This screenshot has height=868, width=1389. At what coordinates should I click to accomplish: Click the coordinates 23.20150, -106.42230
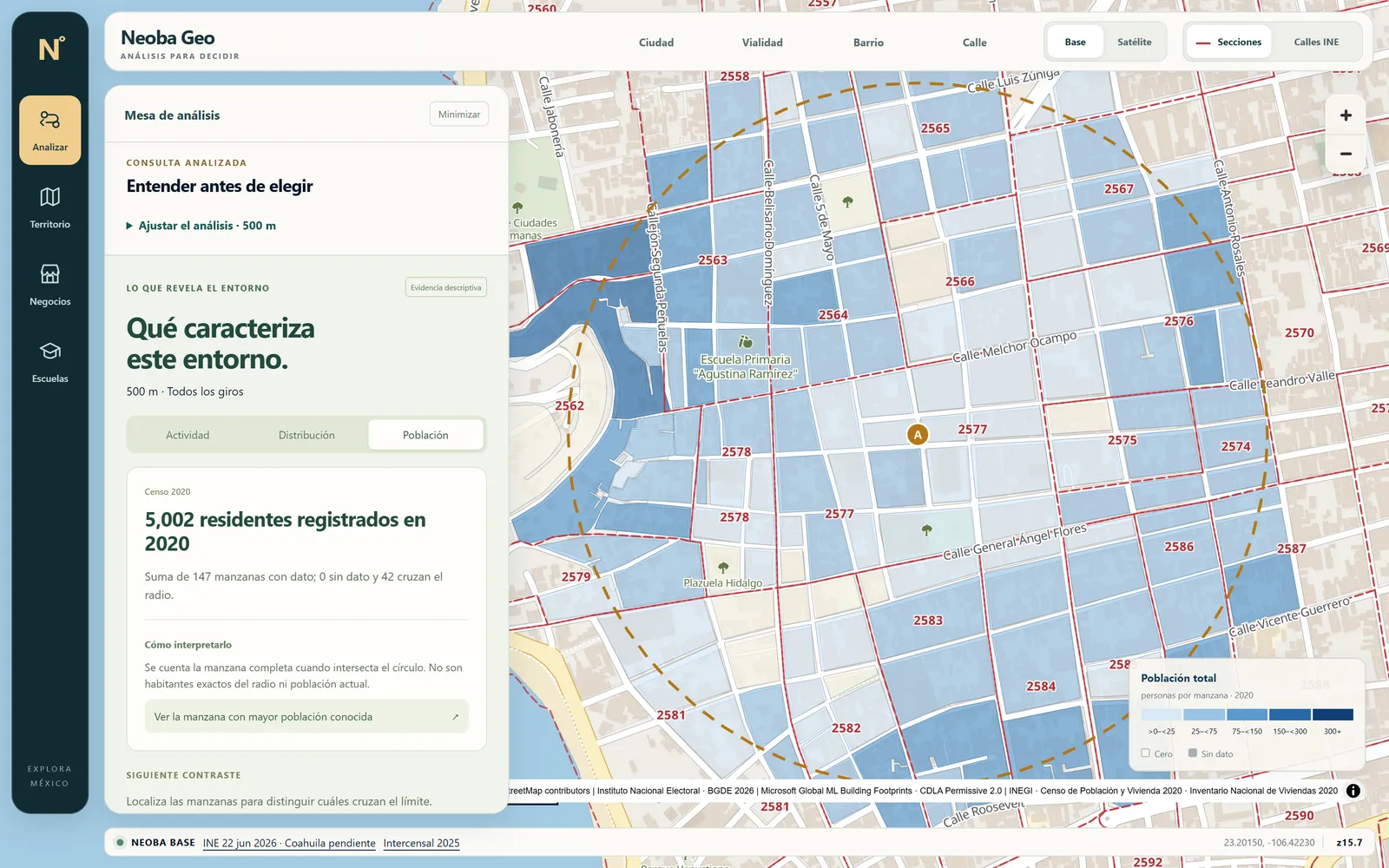click(x=1269, y=843)
